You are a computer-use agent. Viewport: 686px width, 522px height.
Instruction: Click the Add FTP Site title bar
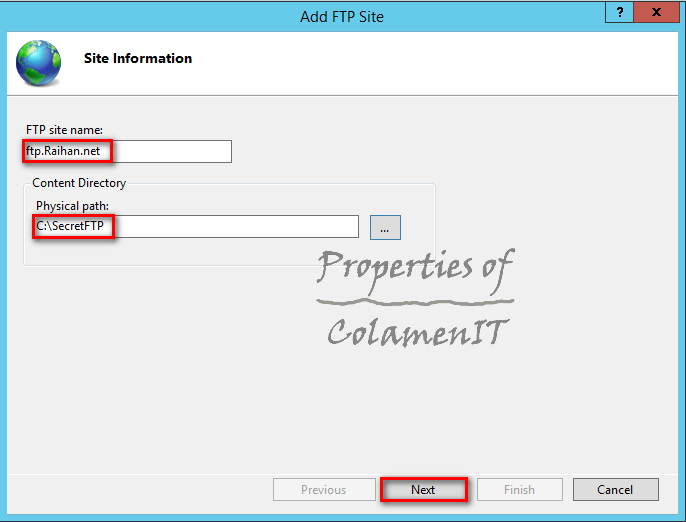[x=341, y=16]
